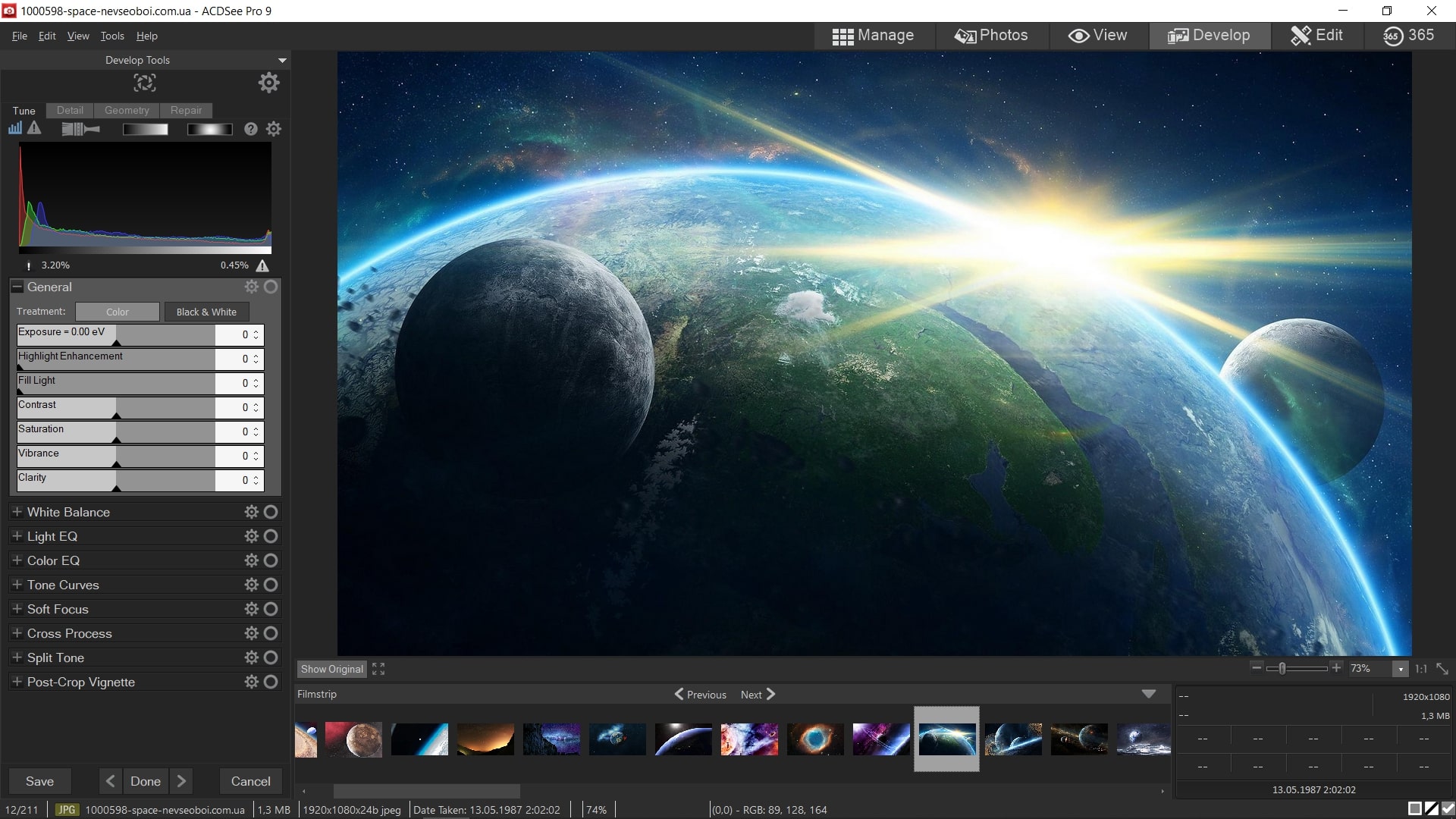The image size is (1456, 819).
Task: Toggle the Cross Process enable circle
Action: [x=271, y=633]
